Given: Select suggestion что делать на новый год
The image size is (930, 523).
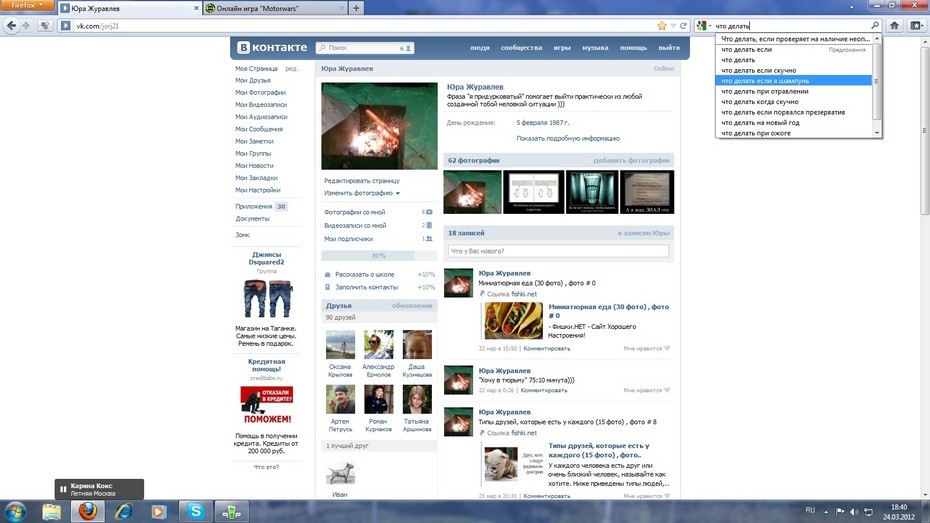Looking at the screenshot, I should coord(794,123).
